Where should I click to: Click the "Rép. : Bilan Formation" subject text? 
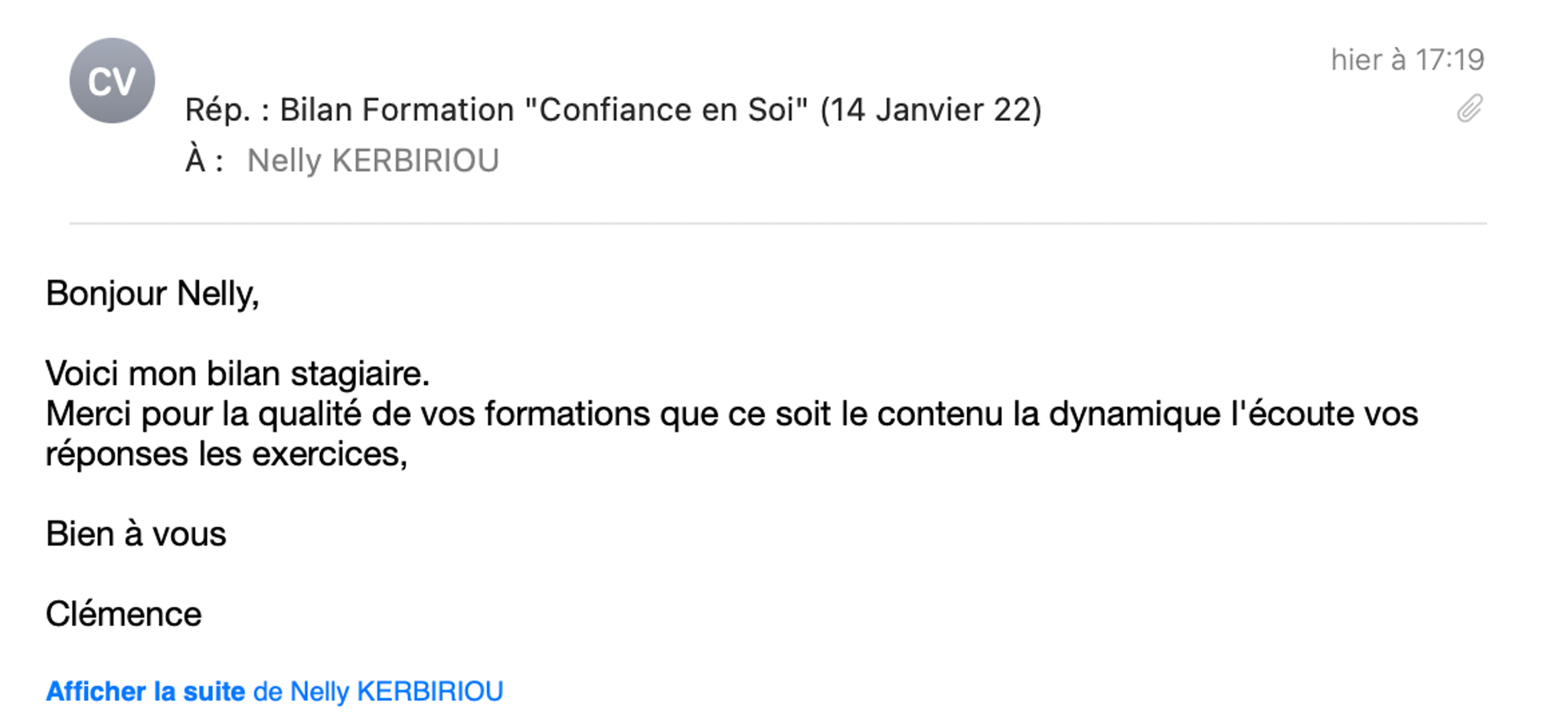[349, 110]
